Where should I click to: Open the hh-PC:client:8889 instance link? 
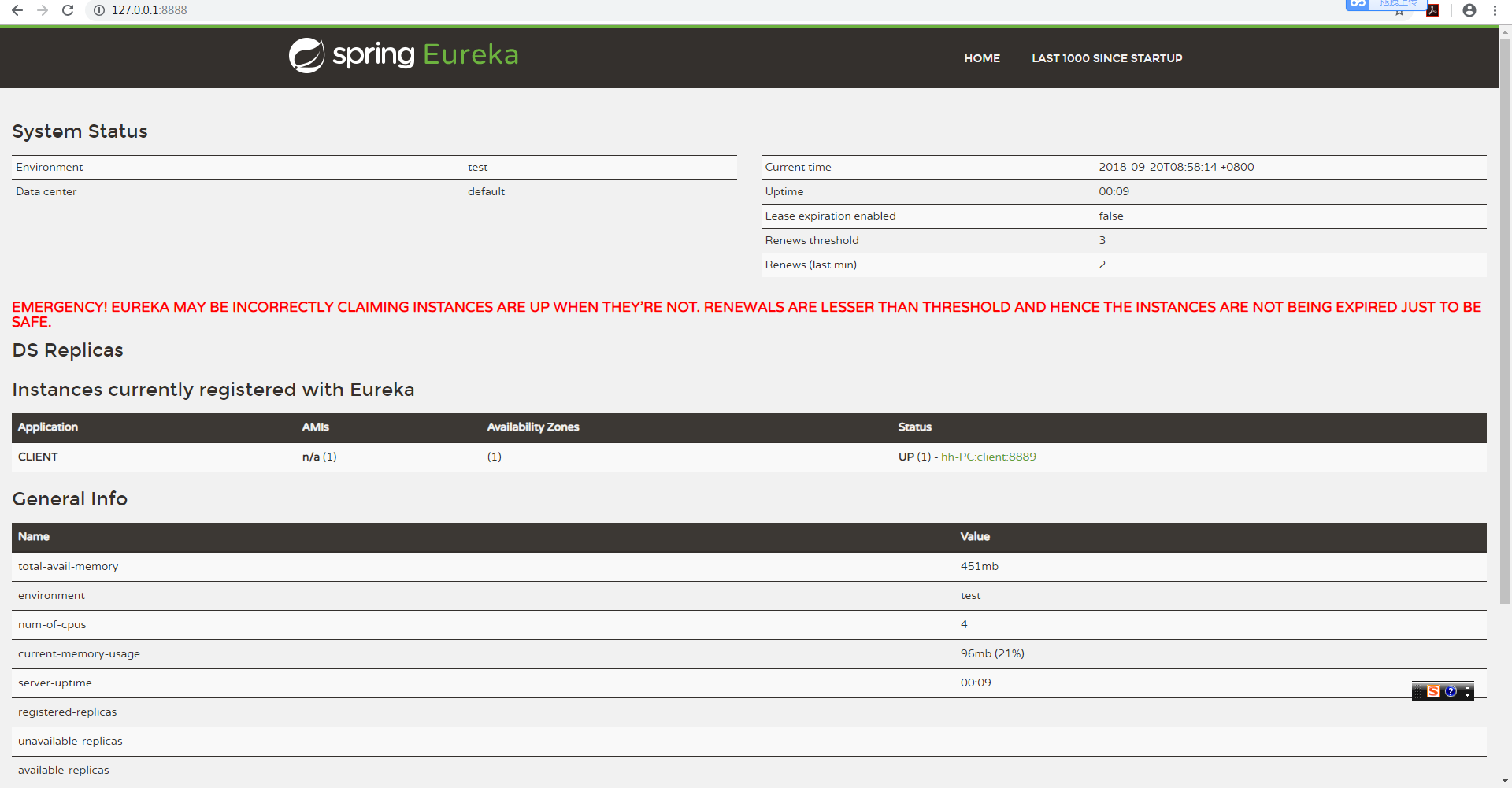pyautogui.click(x=988, y=457)
